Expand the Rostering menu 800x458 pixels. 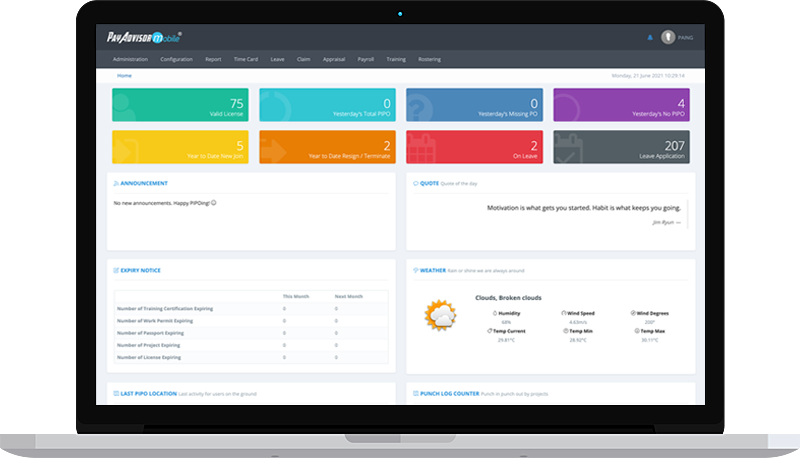point(428,59)
